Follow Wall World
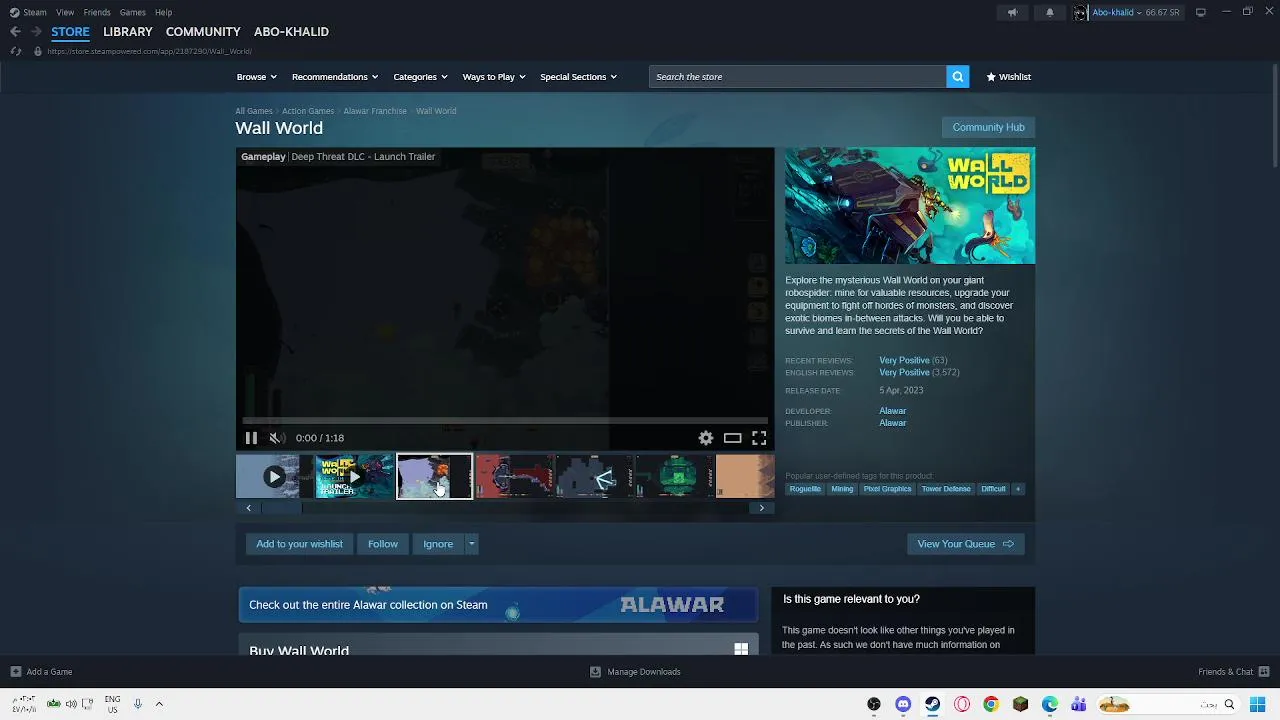 383,544
